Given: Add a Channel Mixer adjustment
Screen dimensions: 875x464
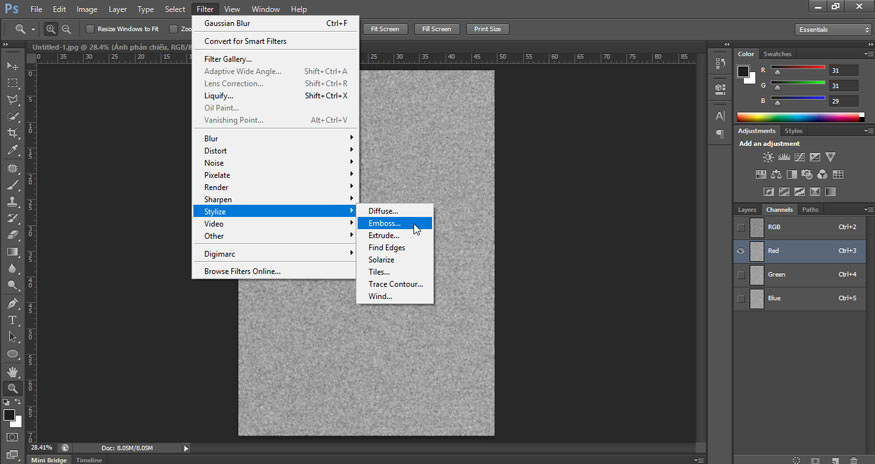Looking at the screenshot, I should click(x=822, y=175).
